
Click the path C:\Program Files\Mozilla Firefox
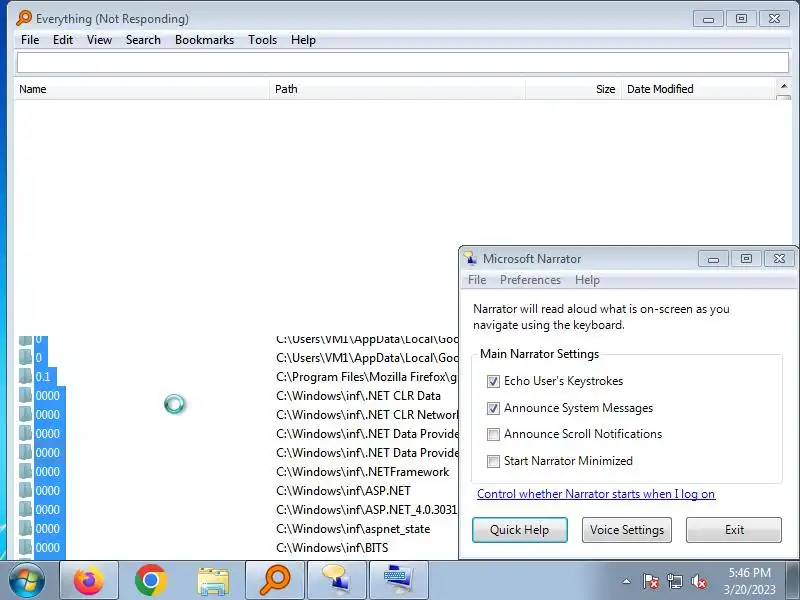[x=366, y=377]
